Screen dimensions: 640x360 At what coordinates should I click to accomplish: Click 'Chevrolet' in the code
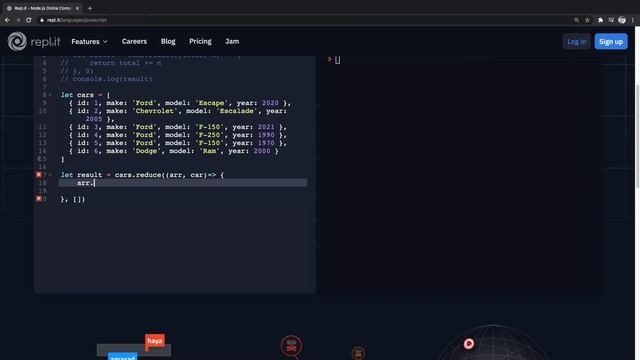(155, 111)
